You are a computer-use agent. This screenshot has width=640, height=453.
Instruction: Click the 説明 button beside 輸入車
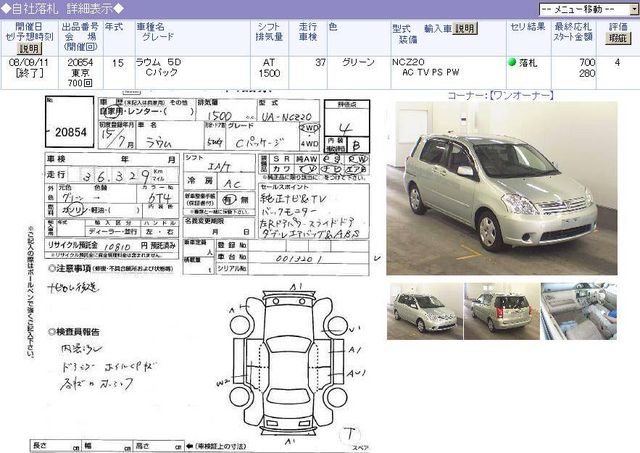465,29
